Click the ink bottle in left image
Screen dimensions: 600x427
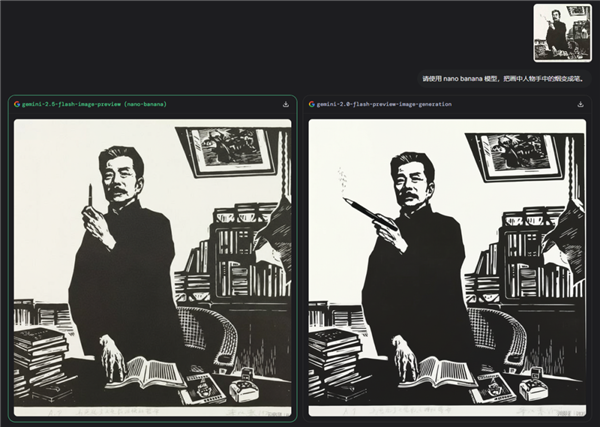243,384
